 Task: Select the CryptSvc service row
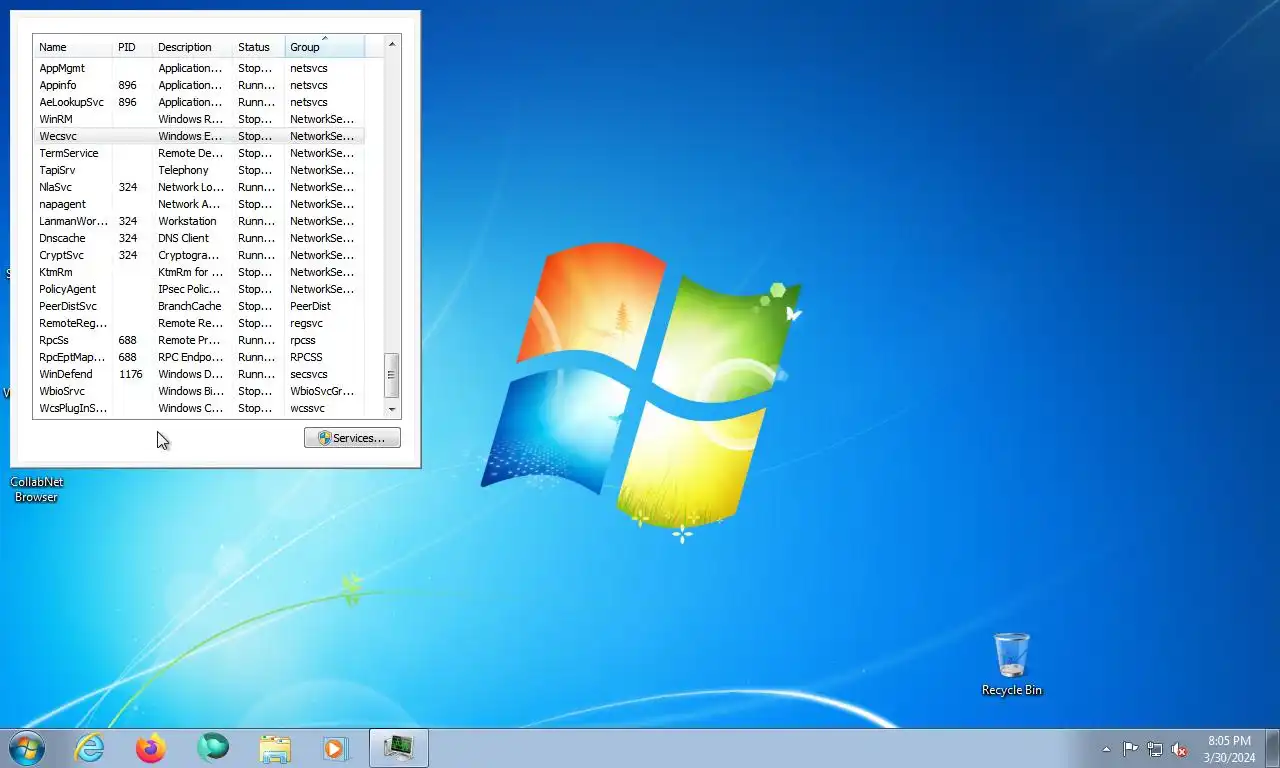(199, 255)
